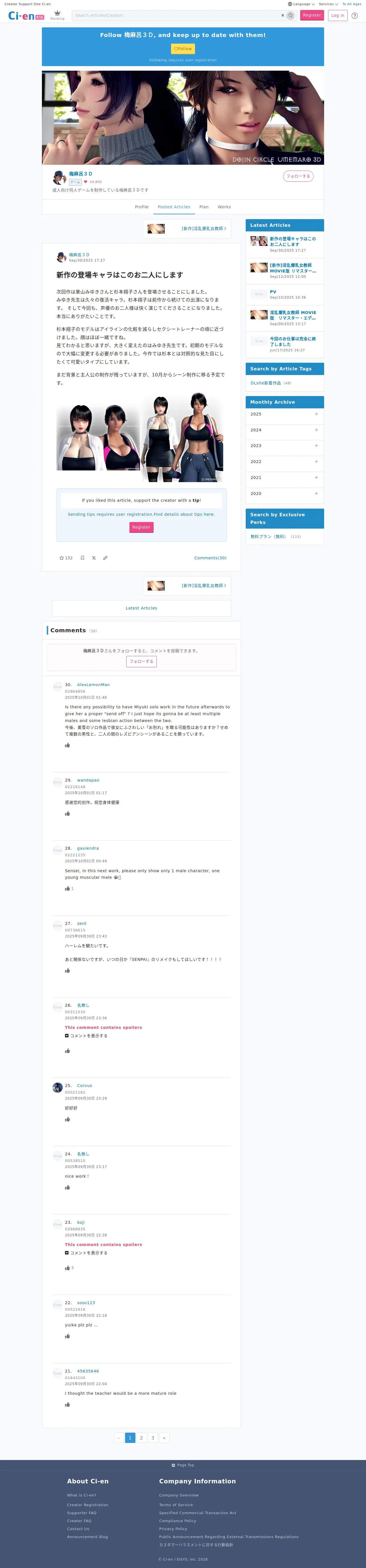Viewport: 366px width, 1568px height.
Task: Click Register in the tip box
Action: [x=141, y=527]
